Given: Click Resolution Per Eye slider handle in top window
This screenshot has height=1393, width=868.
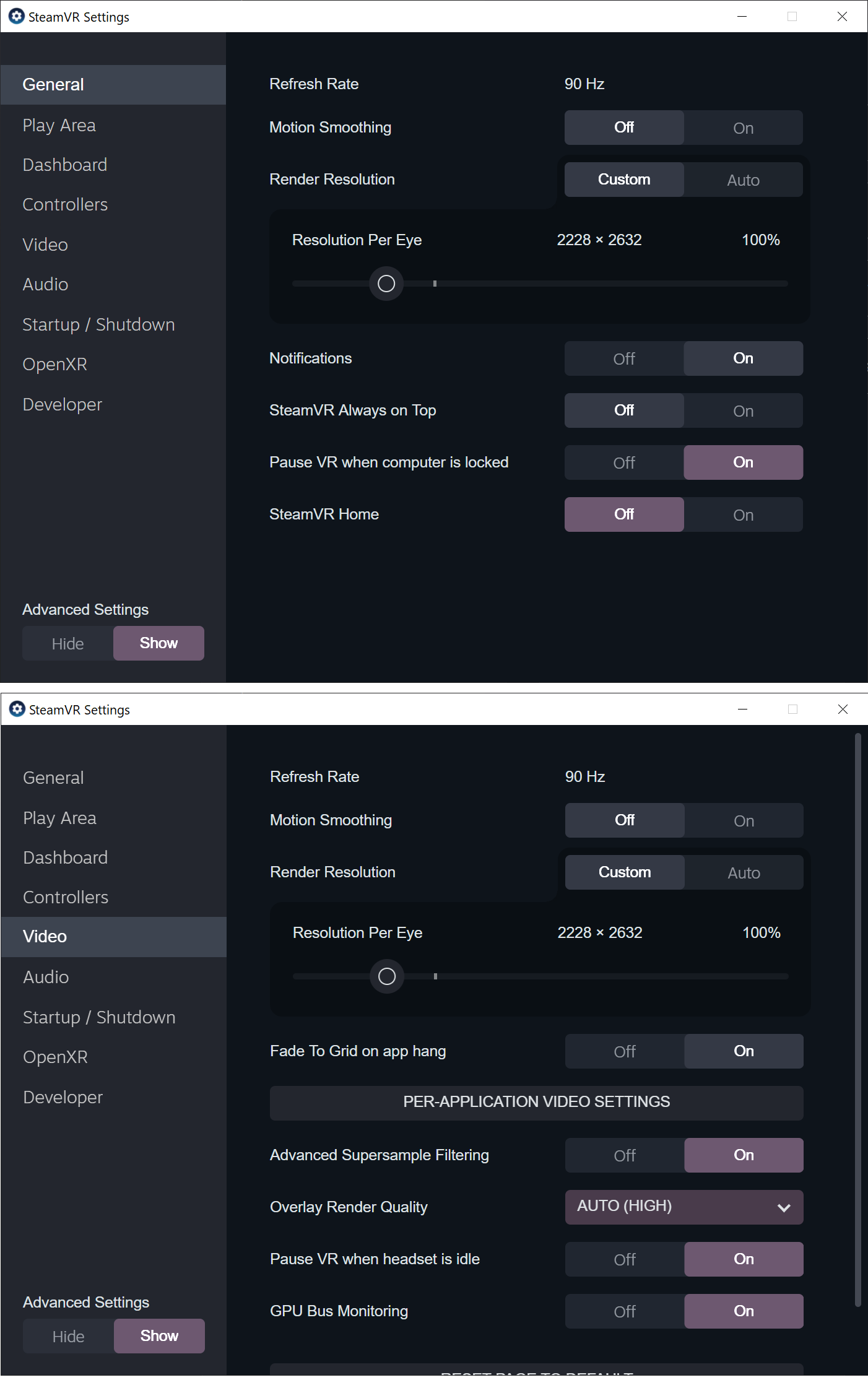Looking at the screenshot, I should pyautogui.click(x=386, y=284).
